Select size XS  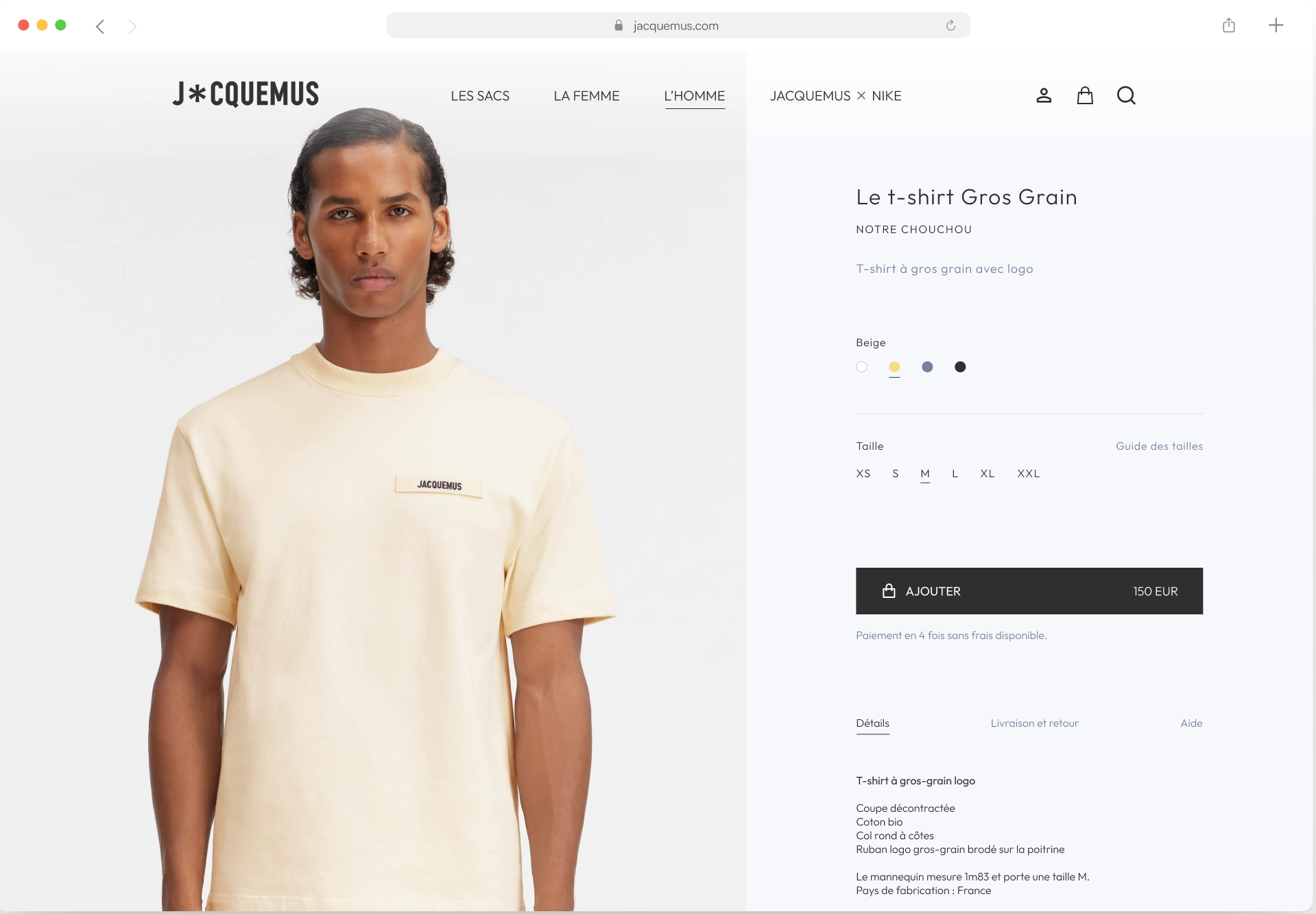863,474
